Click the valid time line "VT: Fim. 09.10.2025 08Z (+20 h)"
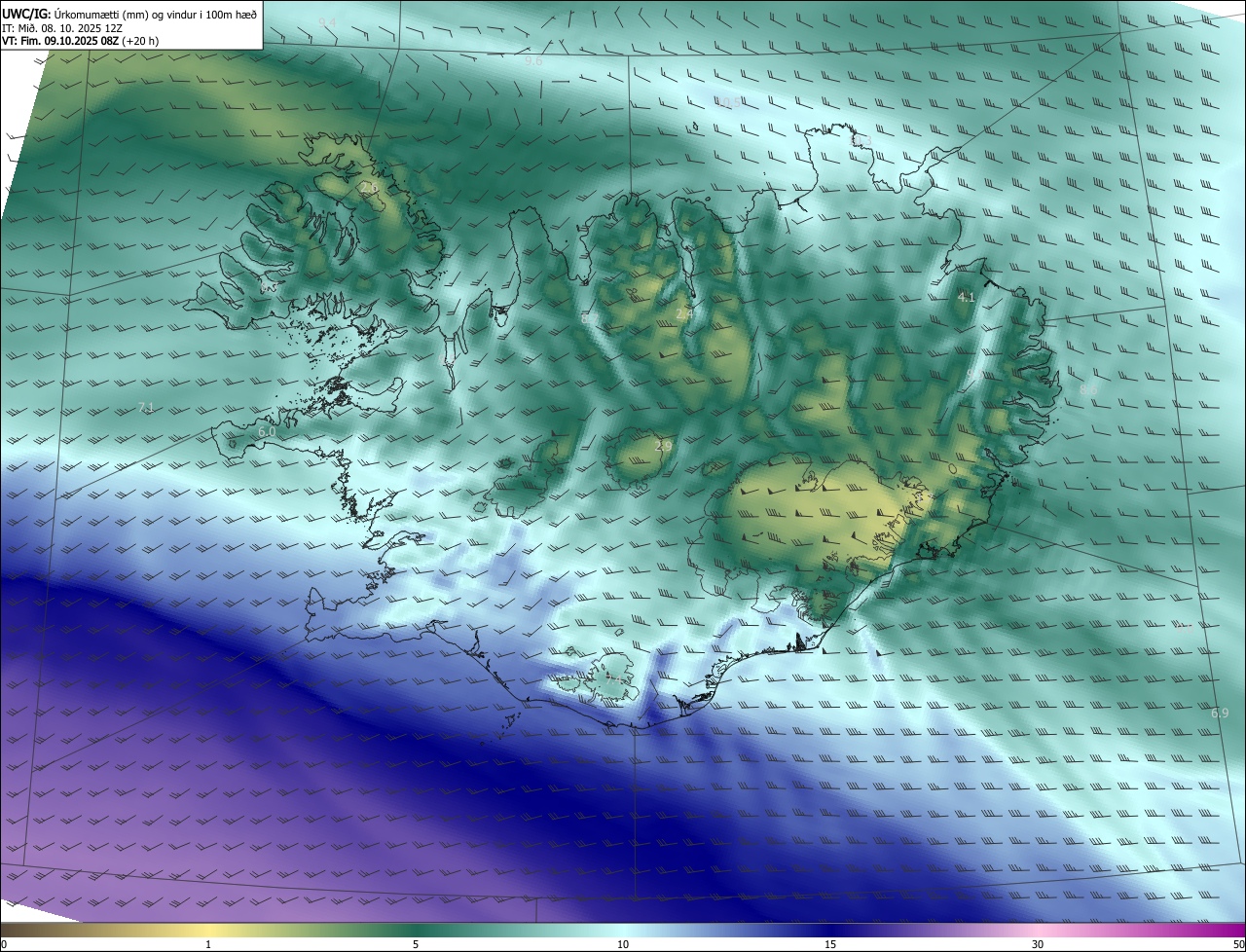This screenshot has height=952, width=1246. coord(79,41)
